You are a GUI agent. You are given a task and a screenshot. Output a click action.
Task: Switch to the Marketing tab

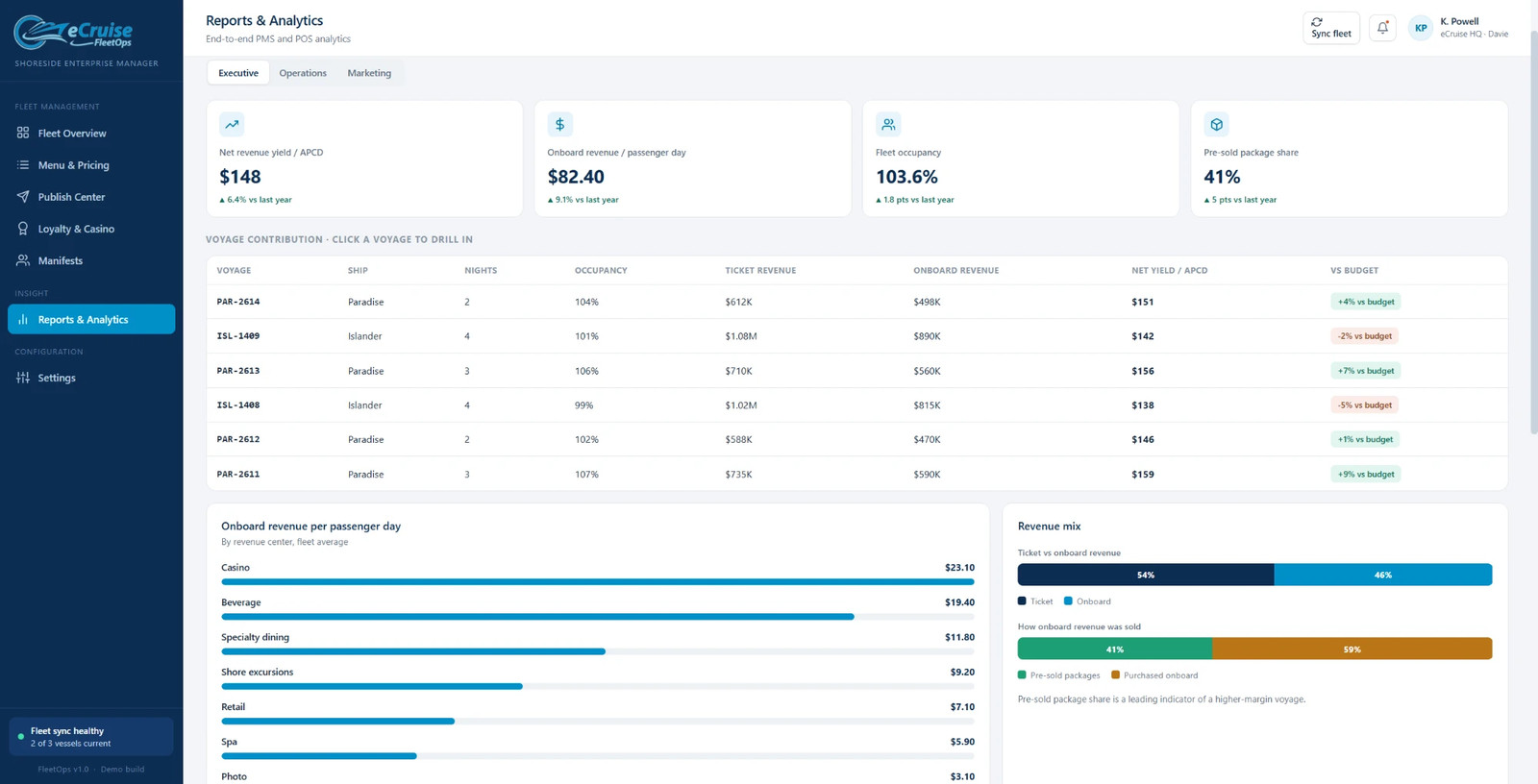[x=369, y=73]
